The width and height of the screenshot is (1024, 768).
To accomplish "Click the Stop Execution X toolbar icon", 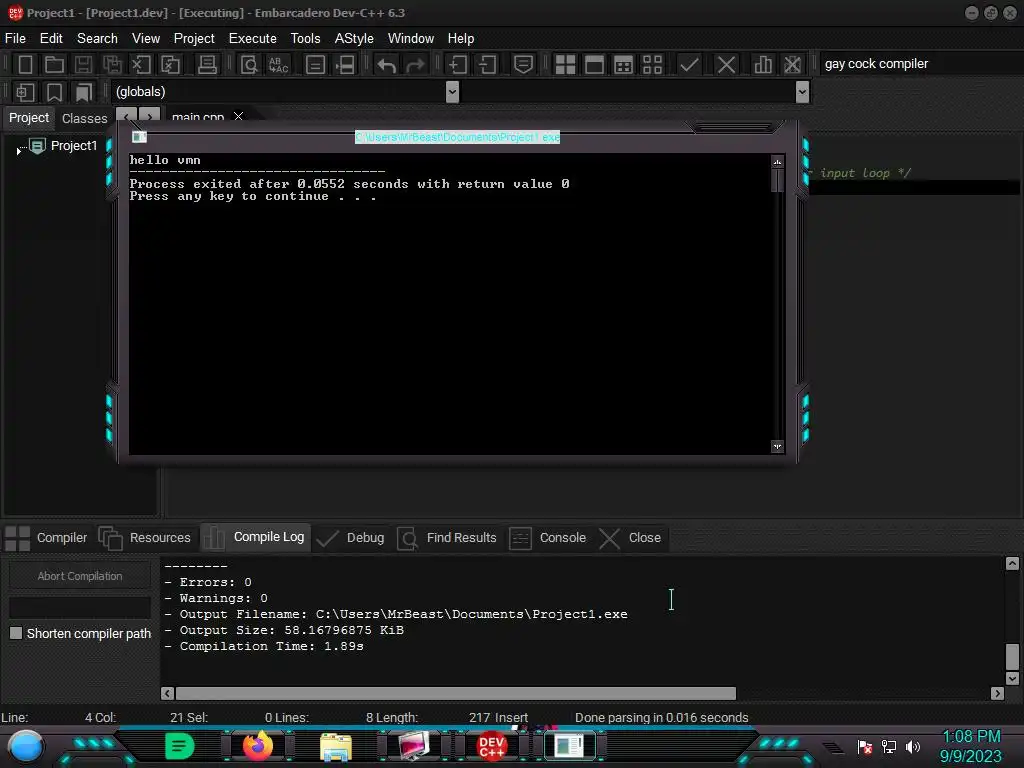I will click(x=726, y=65).
